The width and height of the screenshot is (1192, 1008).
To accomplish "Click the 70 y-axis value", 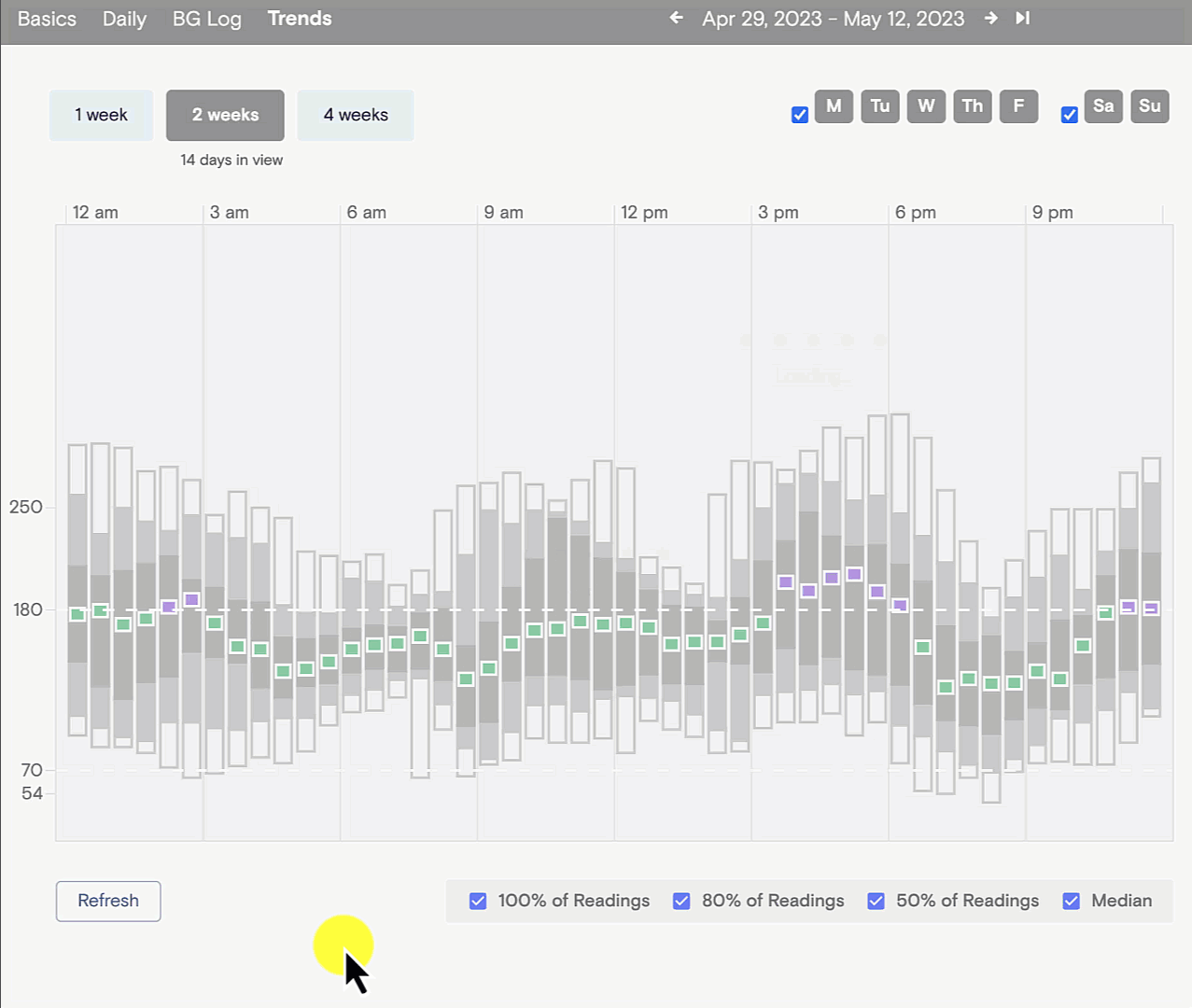I will click(x=32, y=770).
